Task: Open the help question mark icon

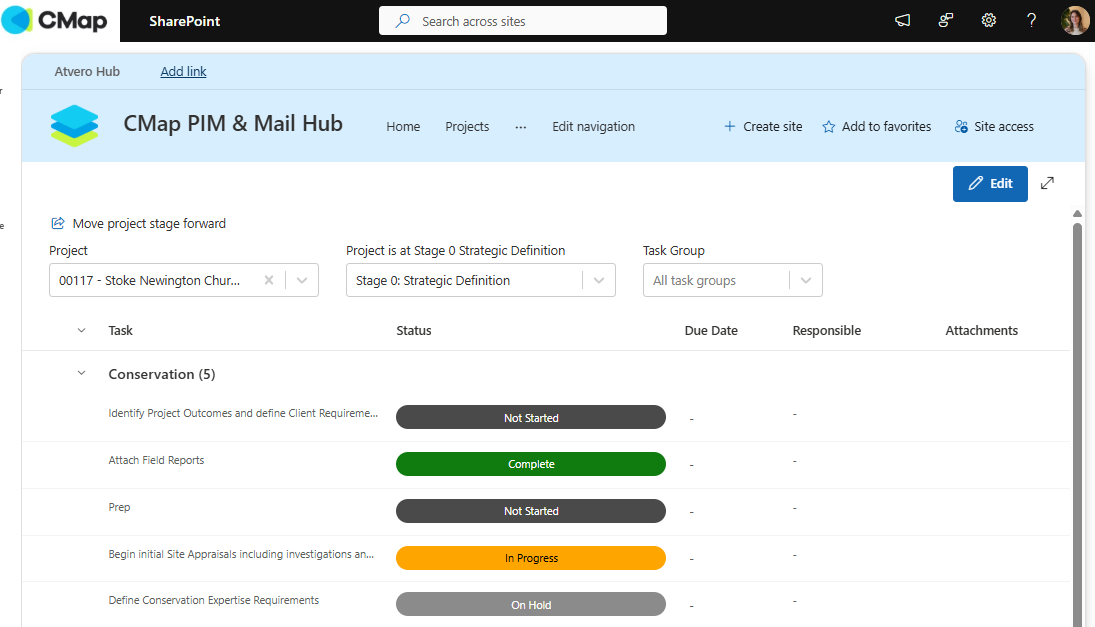Action: (1031, 20)
